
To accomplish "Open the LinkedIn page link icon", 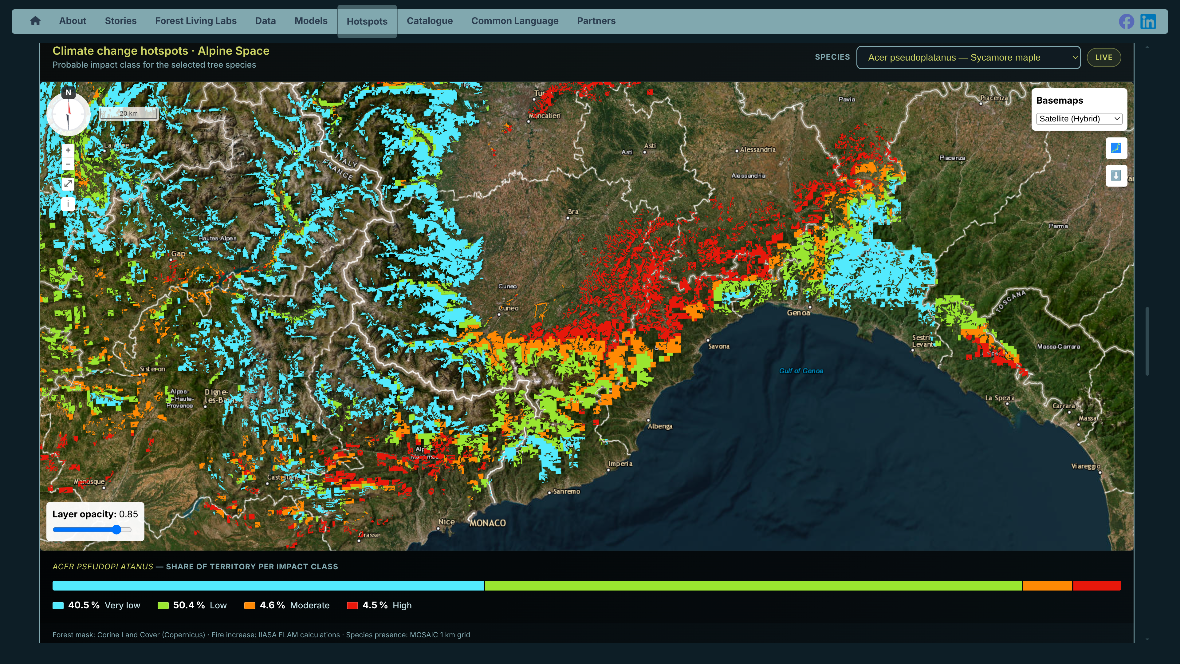I will click(x=1148, y=22).
